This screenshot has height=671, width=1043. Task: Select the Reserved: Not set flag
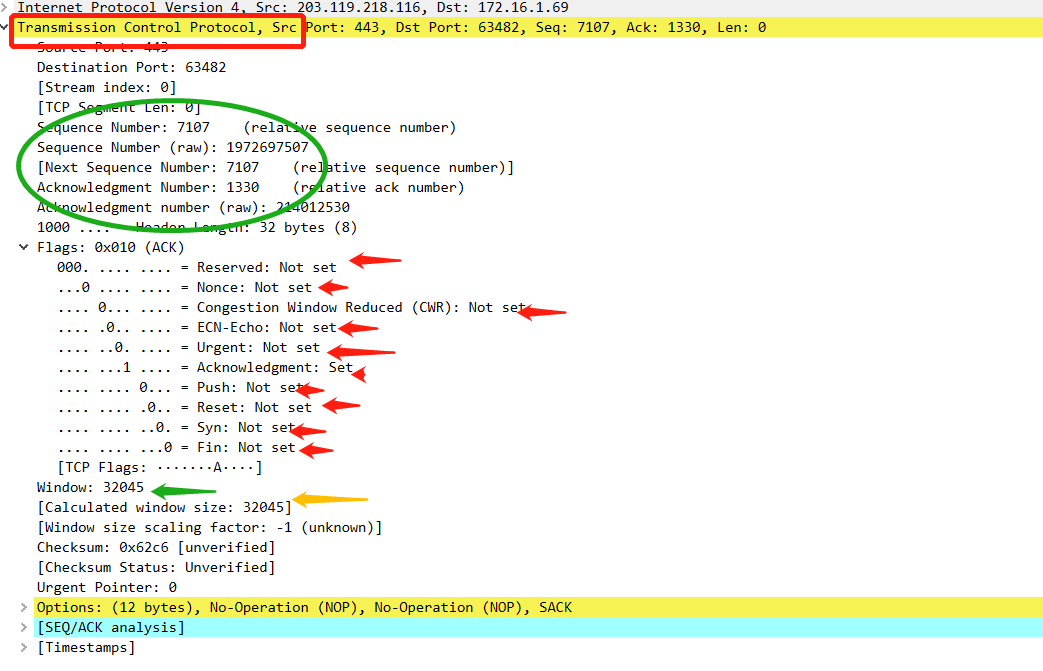click(197, 267)
